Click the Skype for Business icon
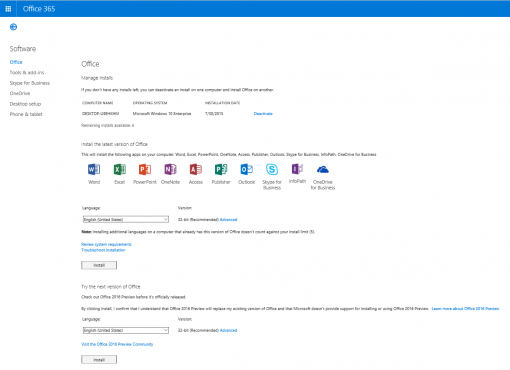The width and height of the screenshot is (510, 370). click(x=272, y=169)
